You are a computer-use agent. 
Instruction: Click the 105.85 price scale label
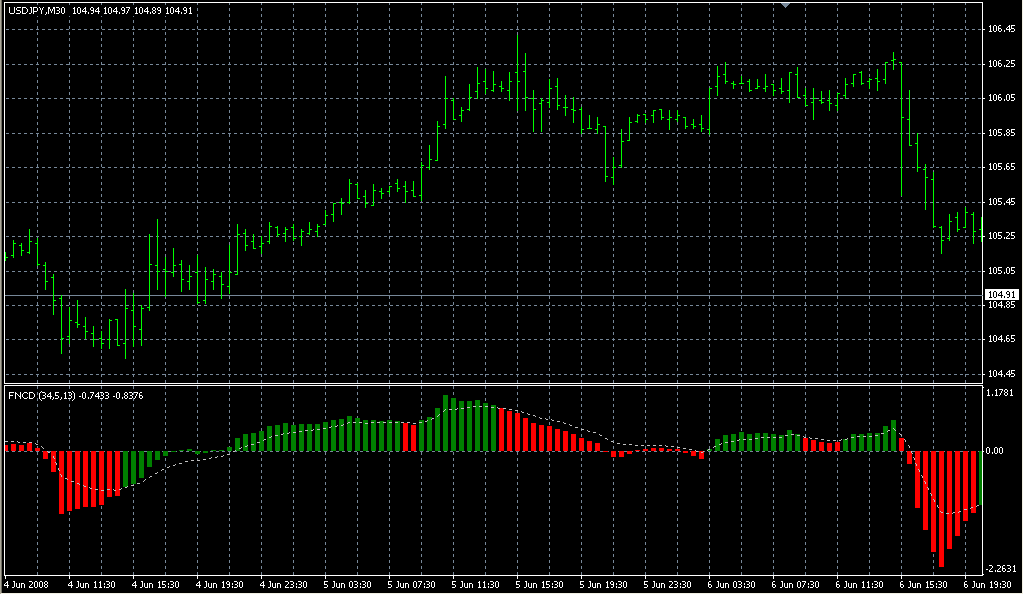1001,133
